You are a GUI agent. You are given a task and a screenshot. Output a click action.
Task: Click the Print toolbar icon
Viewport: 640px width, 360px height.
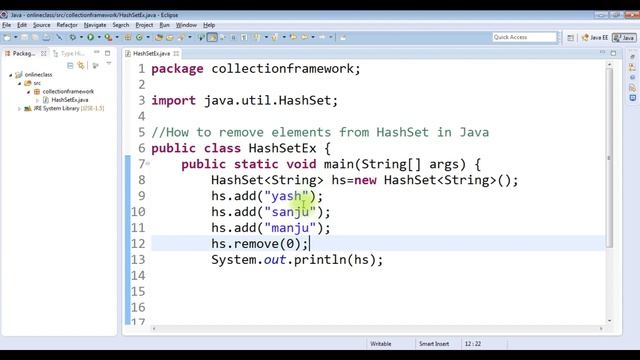coord(46,38)
